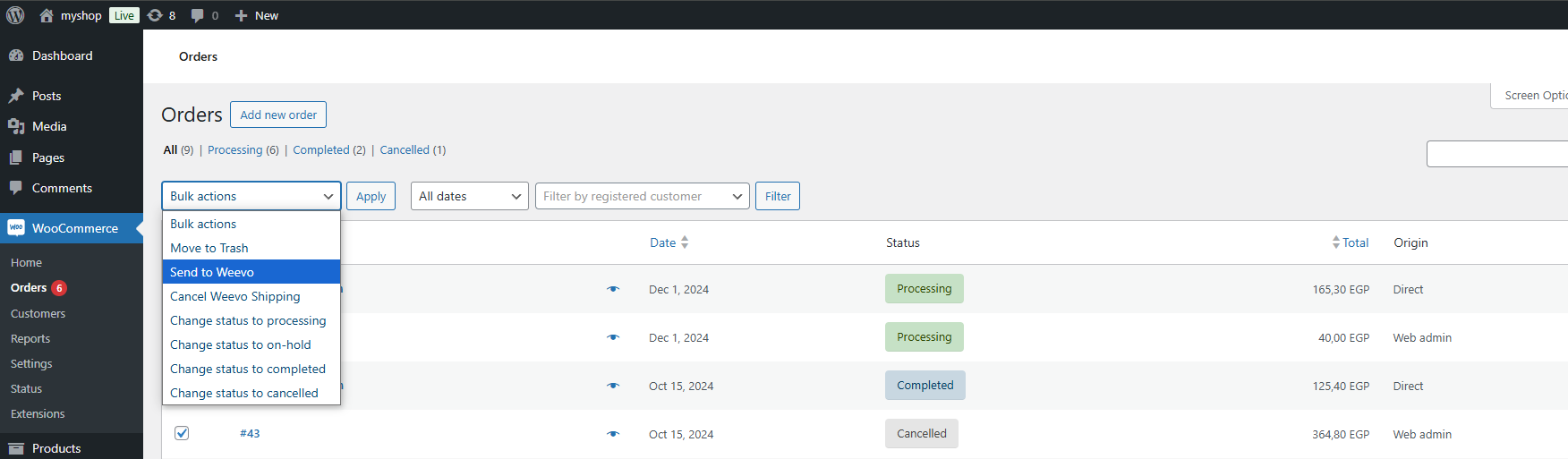Image resolution: width=1568 pixels, height=459 pixels.
Task: Select Move to Trash option
Action: pos(251,248)
